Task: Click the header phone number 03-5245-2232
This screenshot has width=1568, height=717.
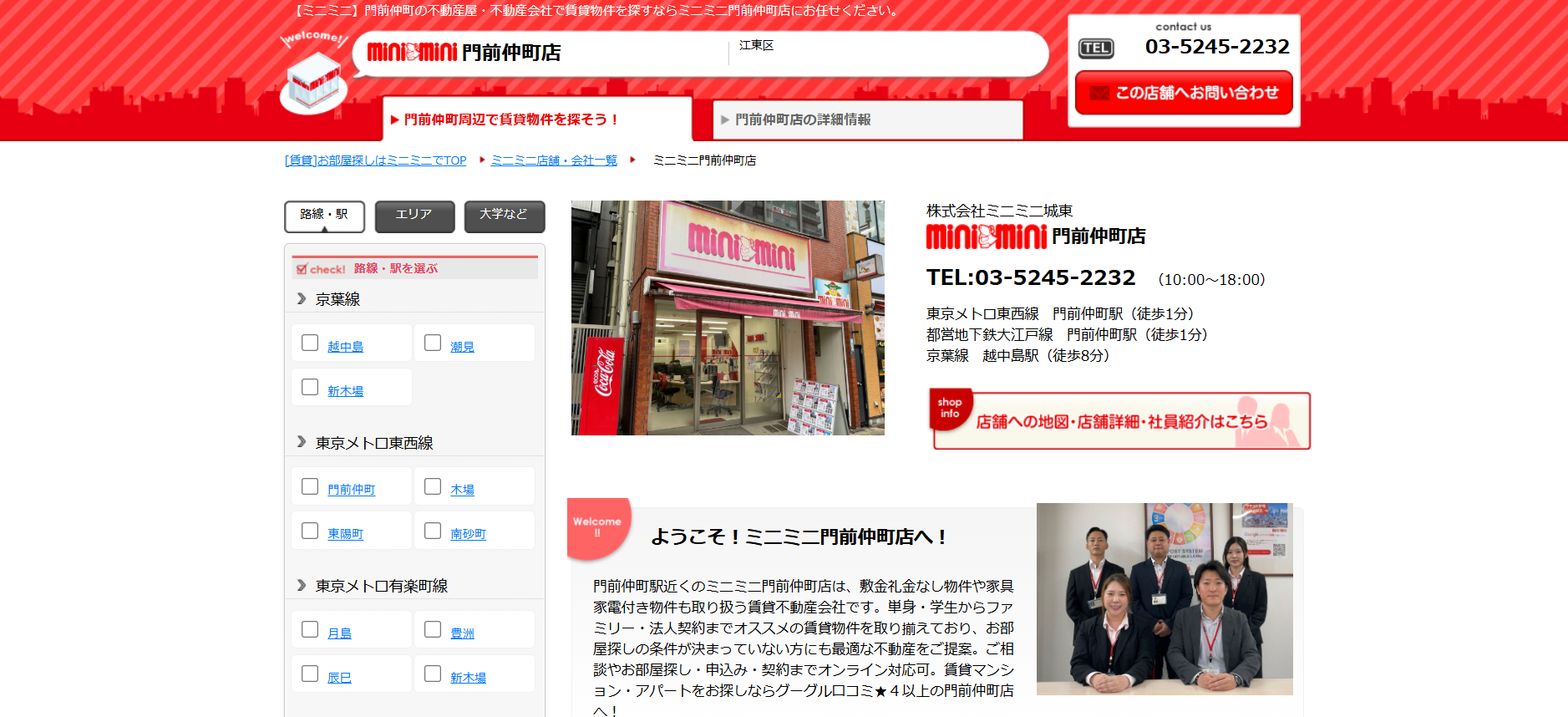Action: coord(1217,47)
